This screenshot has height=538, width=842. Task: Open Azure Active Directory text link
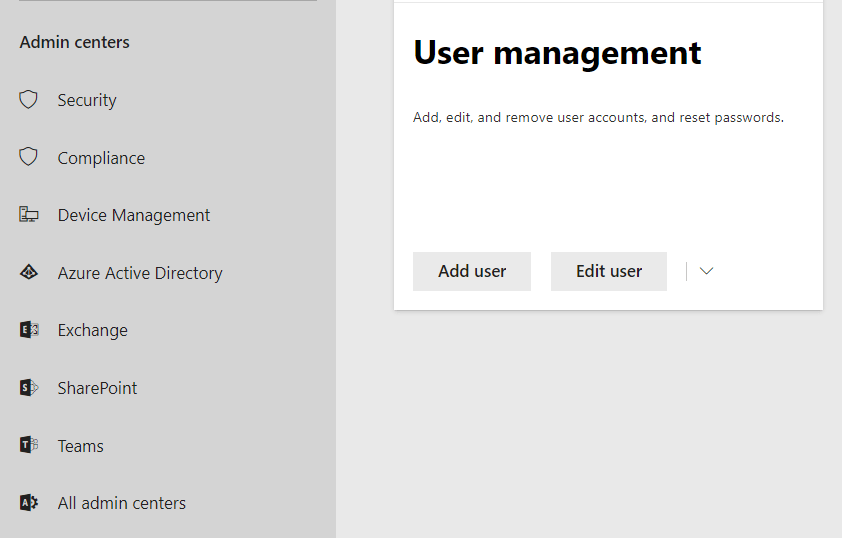[x=140, y=273]
